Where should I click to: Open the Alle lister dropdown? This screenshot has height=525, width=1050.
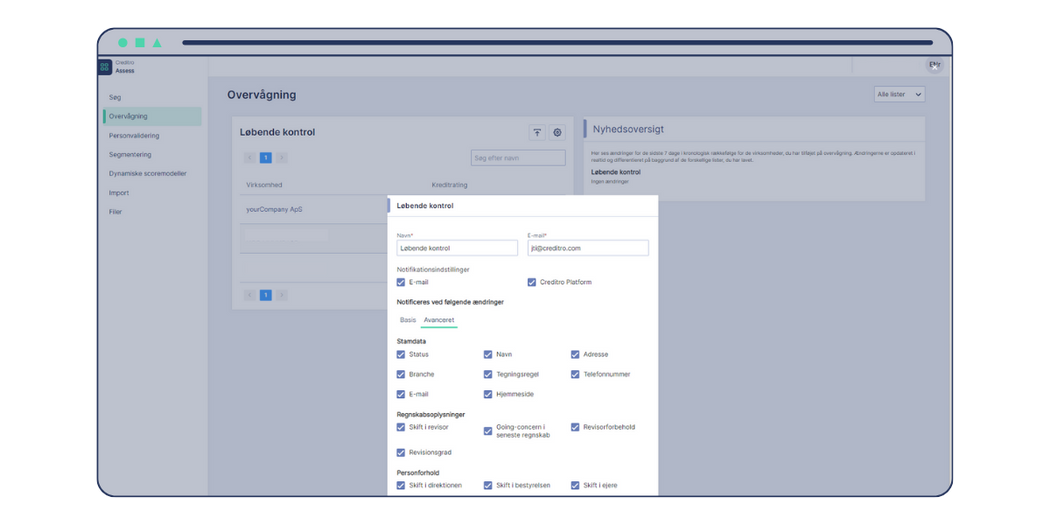[x=899, y=94]
